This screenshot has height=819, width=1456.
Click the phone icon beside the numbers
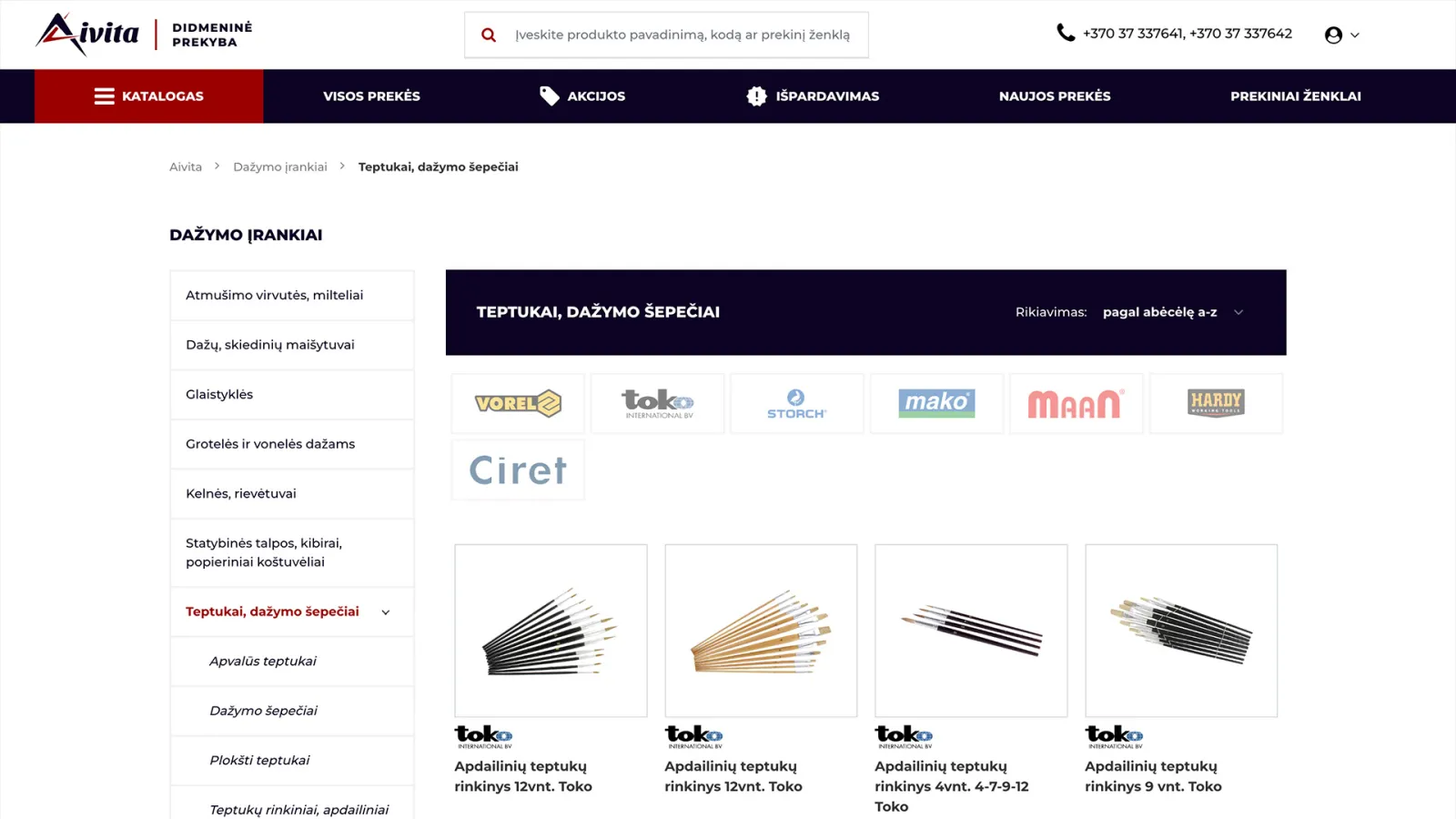pyautogui.click(x=1066, y=33)
